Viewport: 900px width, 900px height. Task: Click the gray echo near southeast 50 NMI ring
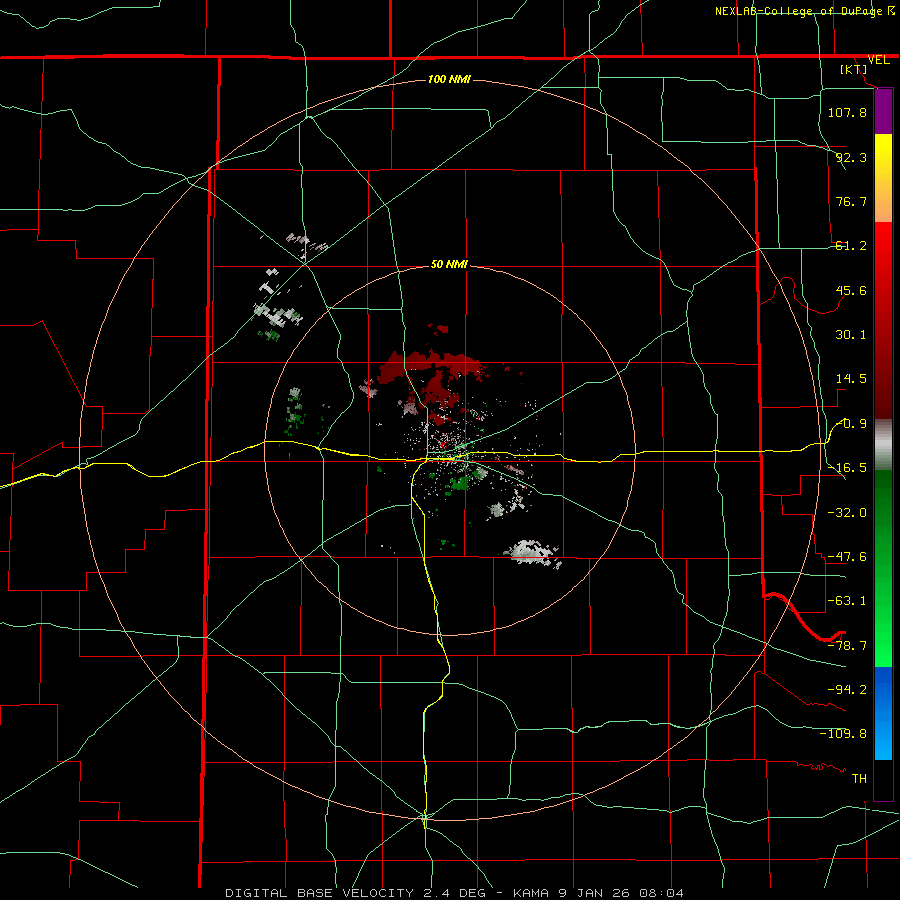tap(532, 553)
